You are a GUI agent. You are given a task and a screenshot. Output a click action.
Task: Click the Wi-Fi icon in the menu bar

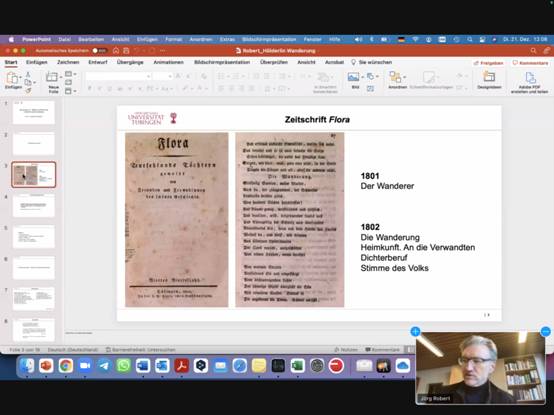[x=416, y=40]
